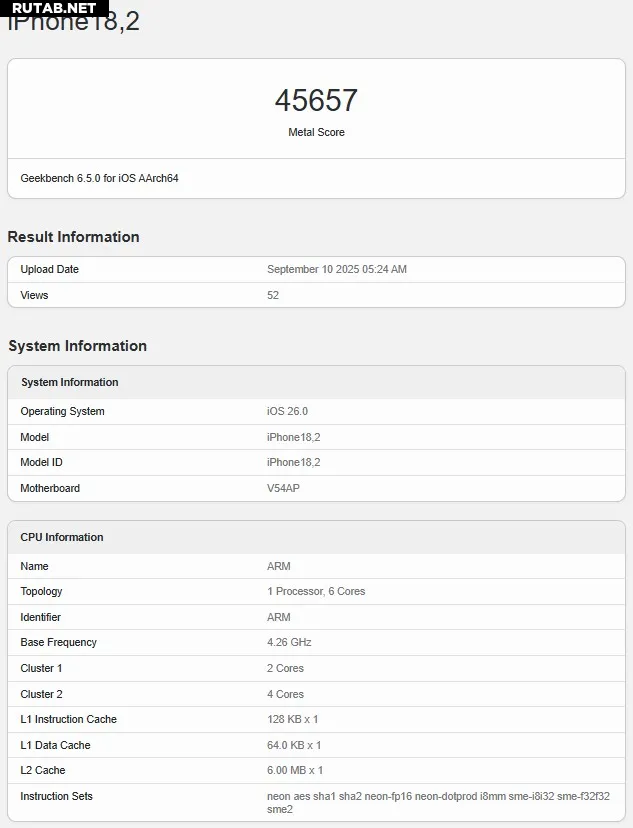Select '1 Processor, 6 Cores' value
Viewport: 633px width, 828px height.
[316, 591]
